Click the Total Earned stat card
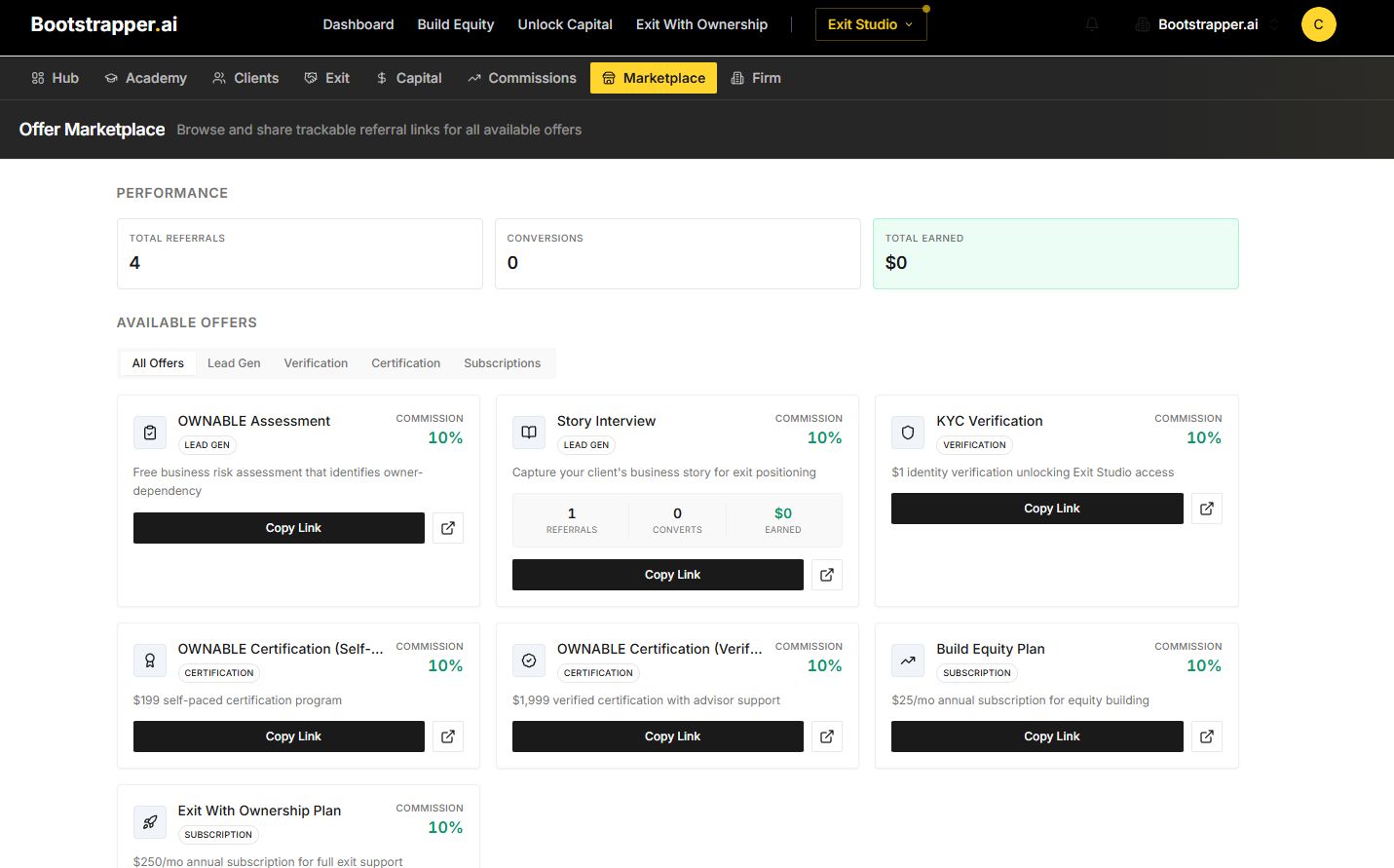The image size is (1394, 868). [x=1056, y=253]
